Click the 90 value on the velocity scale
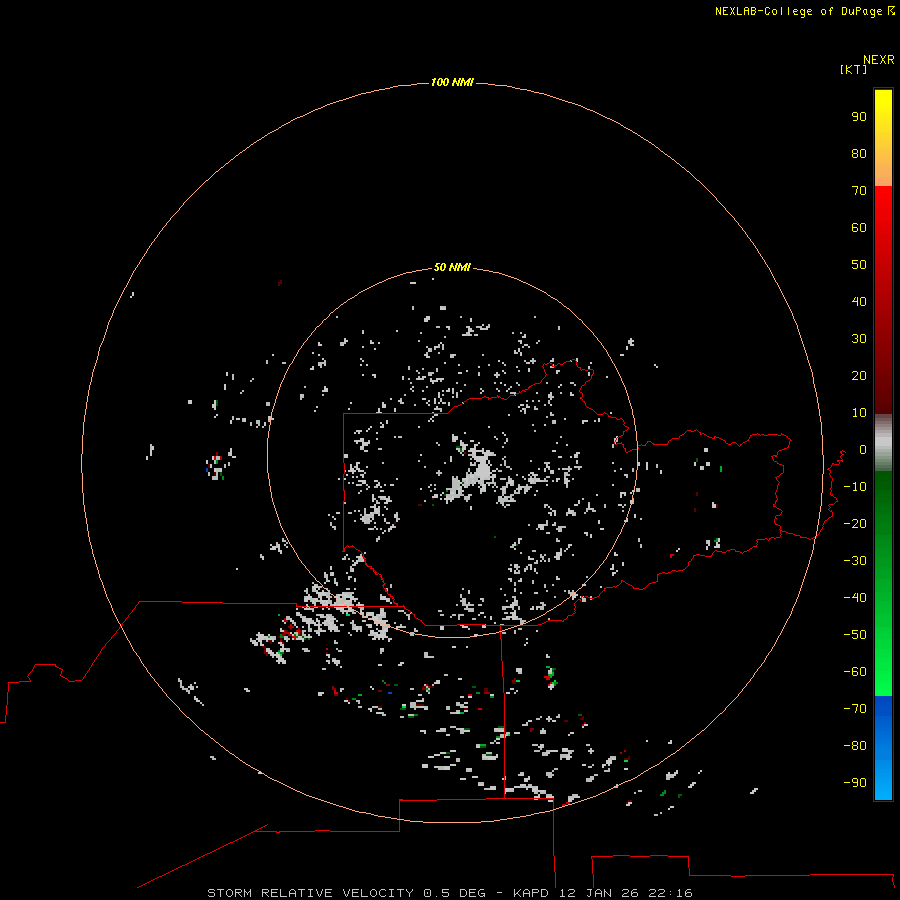900x900 pixels. [859, 117]
